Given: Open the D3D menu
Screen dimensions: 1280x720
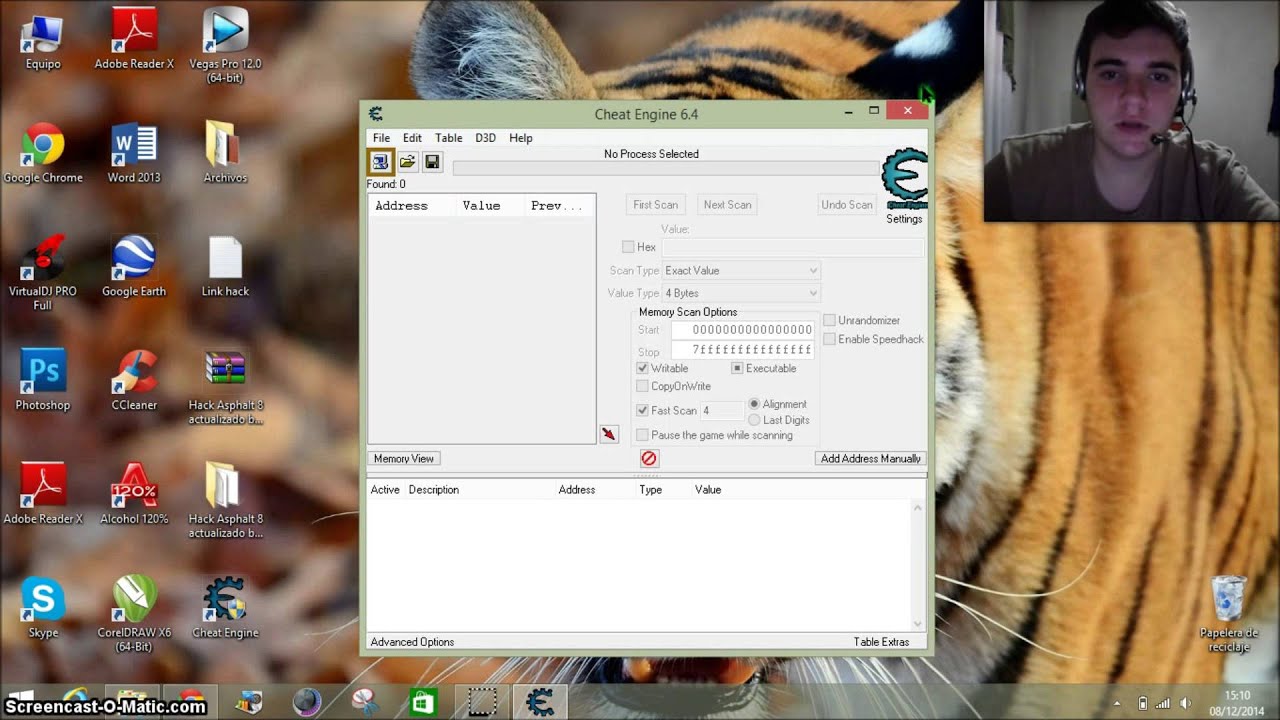Looking at the screenshot, I should coord(485,138).
